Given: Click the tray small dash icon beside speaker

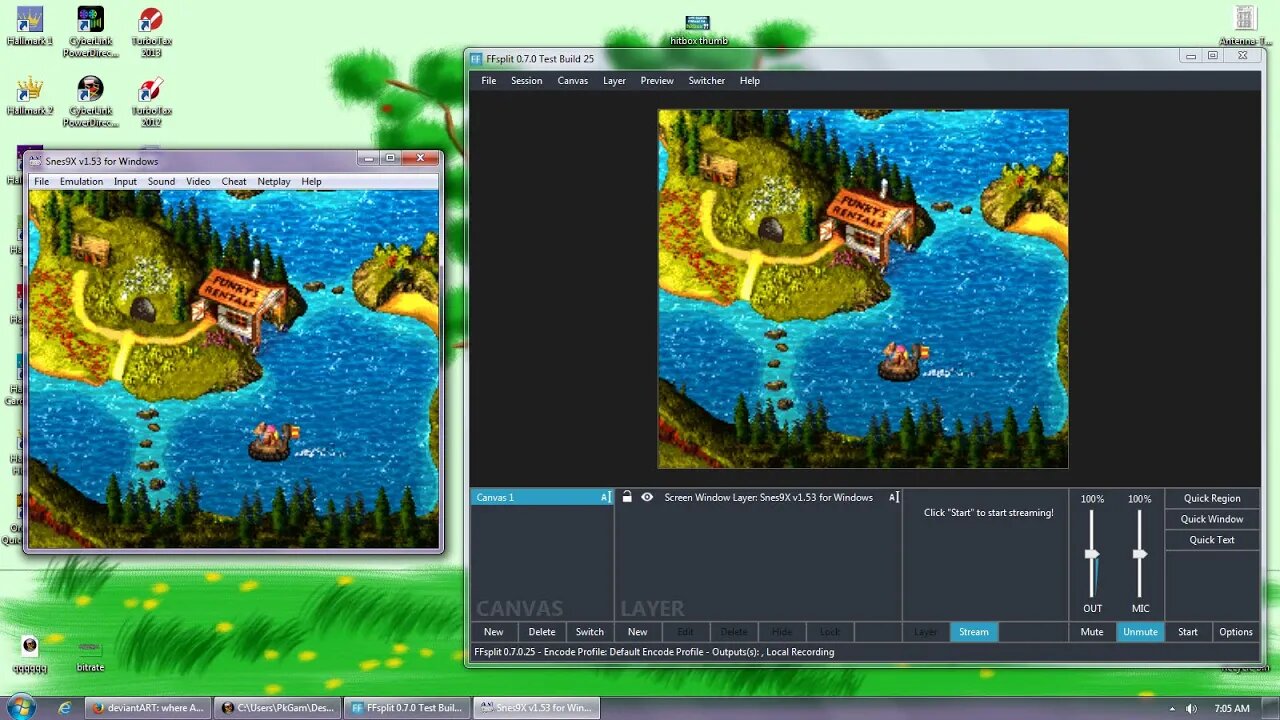Looking at the screenshot, I should [1171, 708].
